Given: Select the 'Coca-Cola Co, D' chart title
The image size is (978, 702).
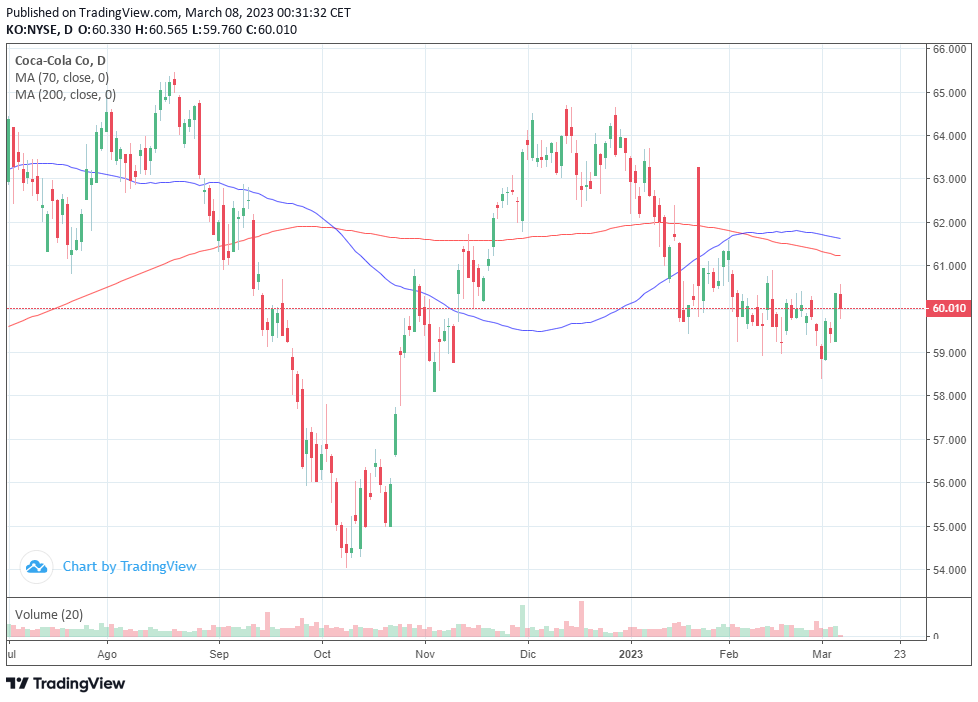Looking at the screenshot, I should click(60, 61).
